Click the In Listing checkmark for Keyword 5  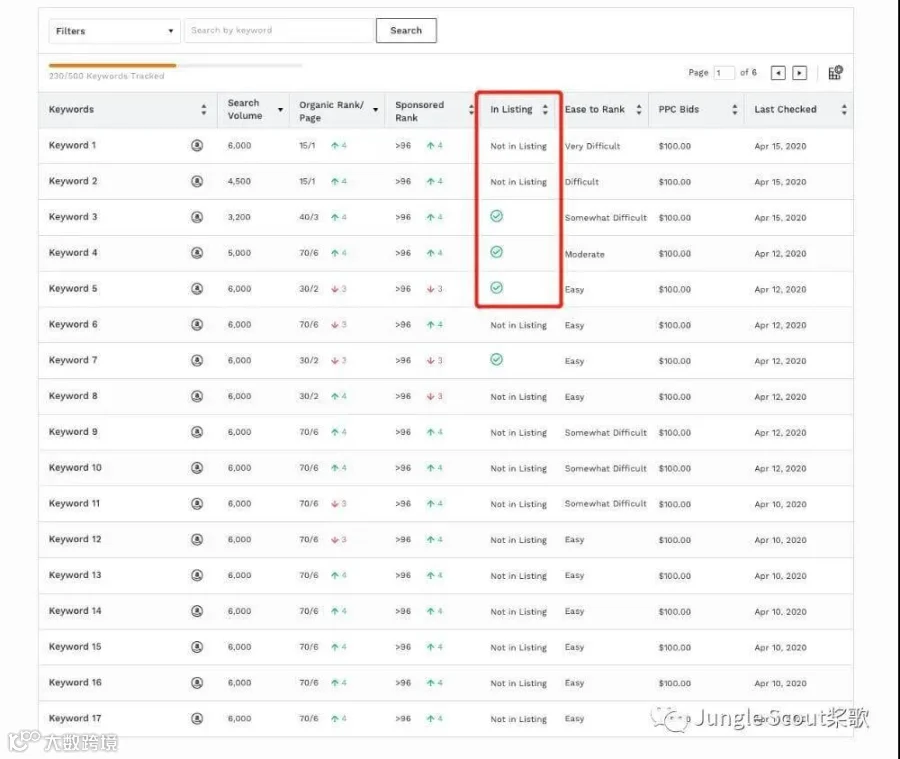click(x=496, y=288)
